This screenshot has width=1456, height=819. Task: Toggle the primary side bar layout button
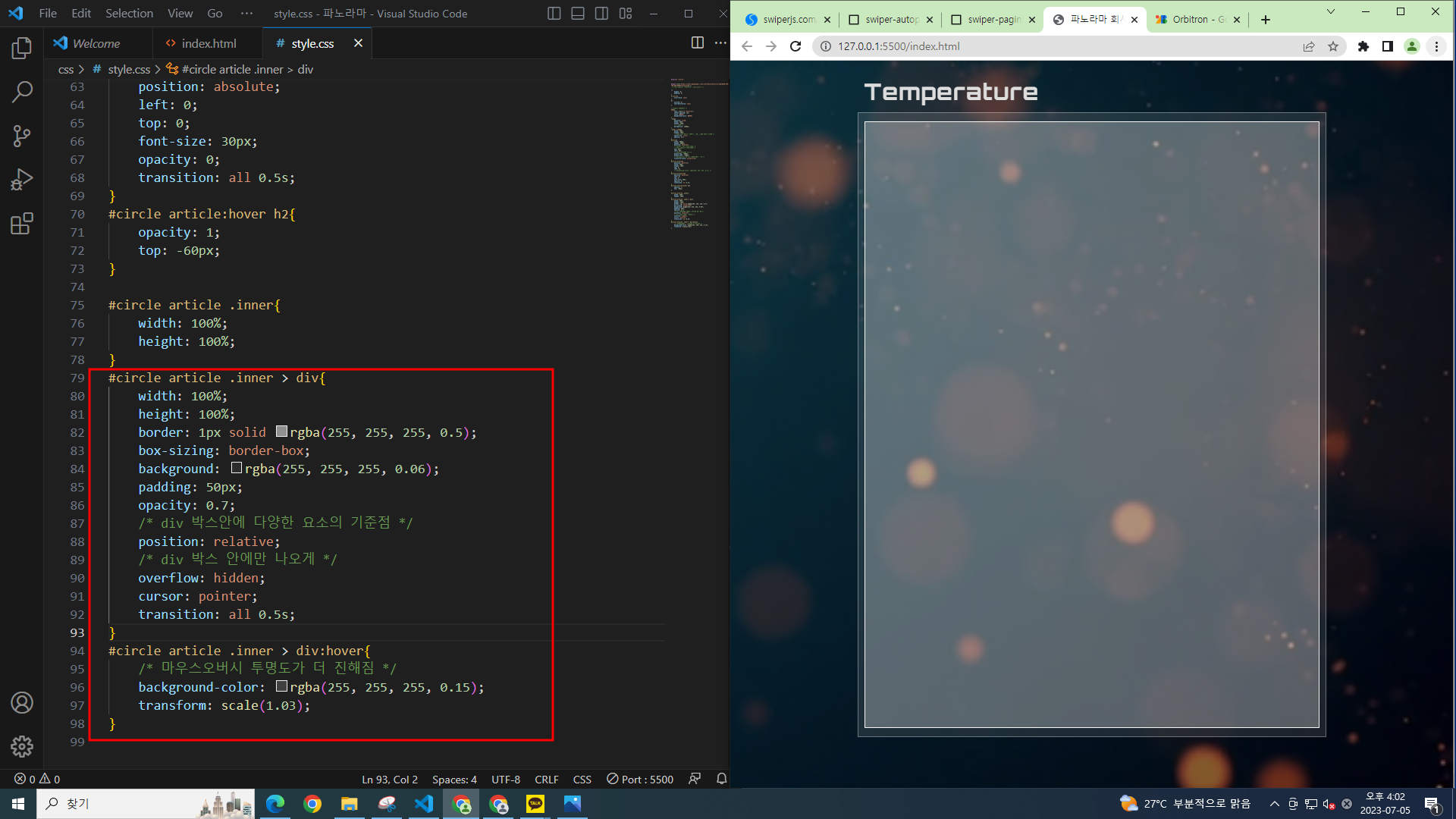point(554,14)
